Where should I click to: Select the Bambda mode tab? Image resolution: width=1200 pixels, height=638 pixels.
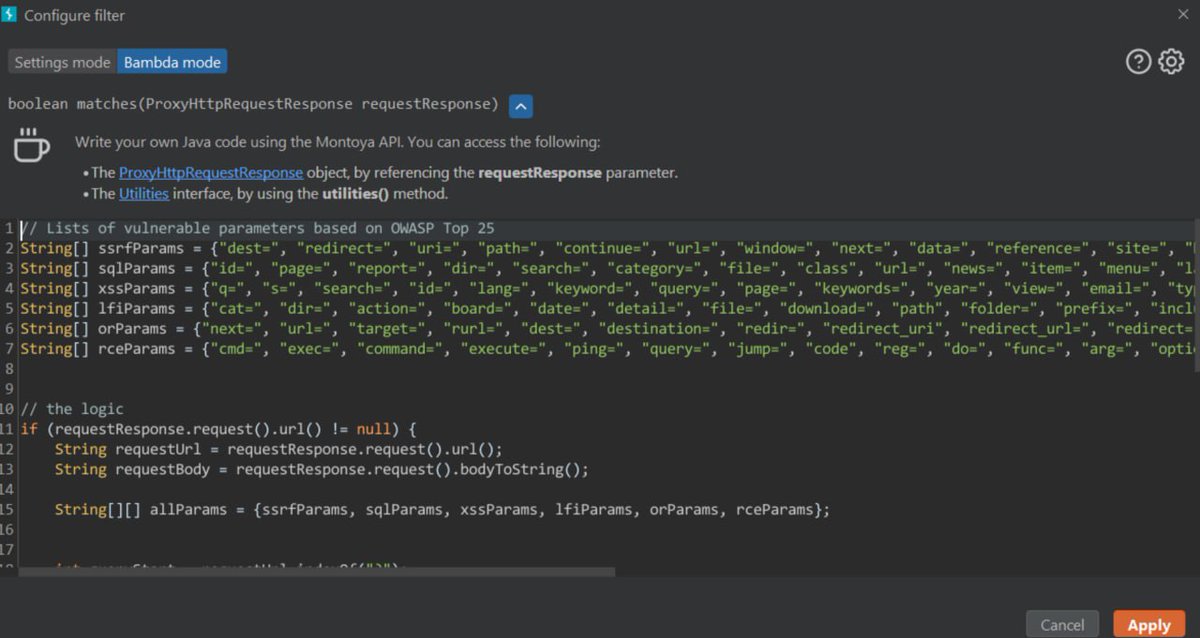tap(171, 61)
